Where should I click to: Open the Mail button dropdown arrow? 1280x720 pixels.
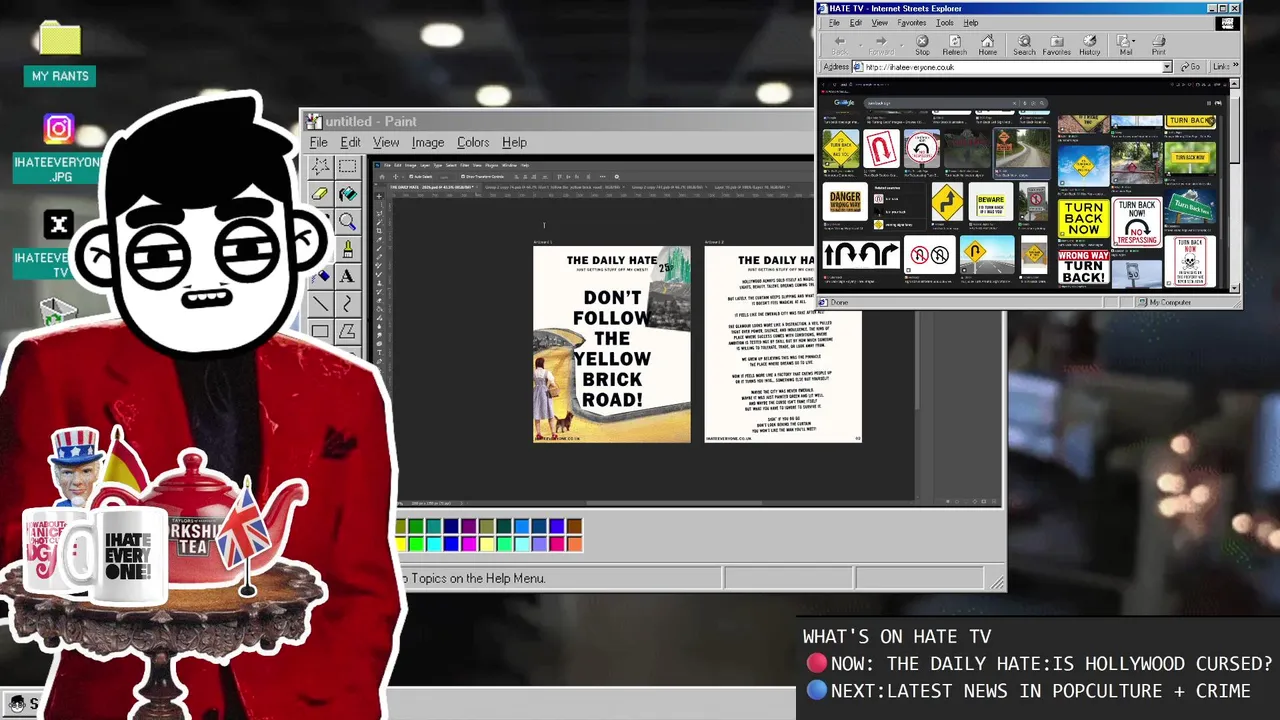tap(1135, 43)
